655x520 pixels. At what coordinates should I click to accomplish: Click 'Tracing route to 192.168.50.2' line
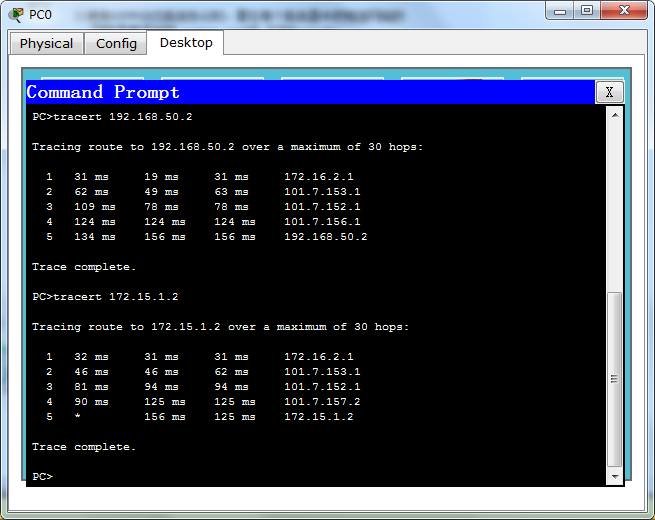(x=228, y=147)
